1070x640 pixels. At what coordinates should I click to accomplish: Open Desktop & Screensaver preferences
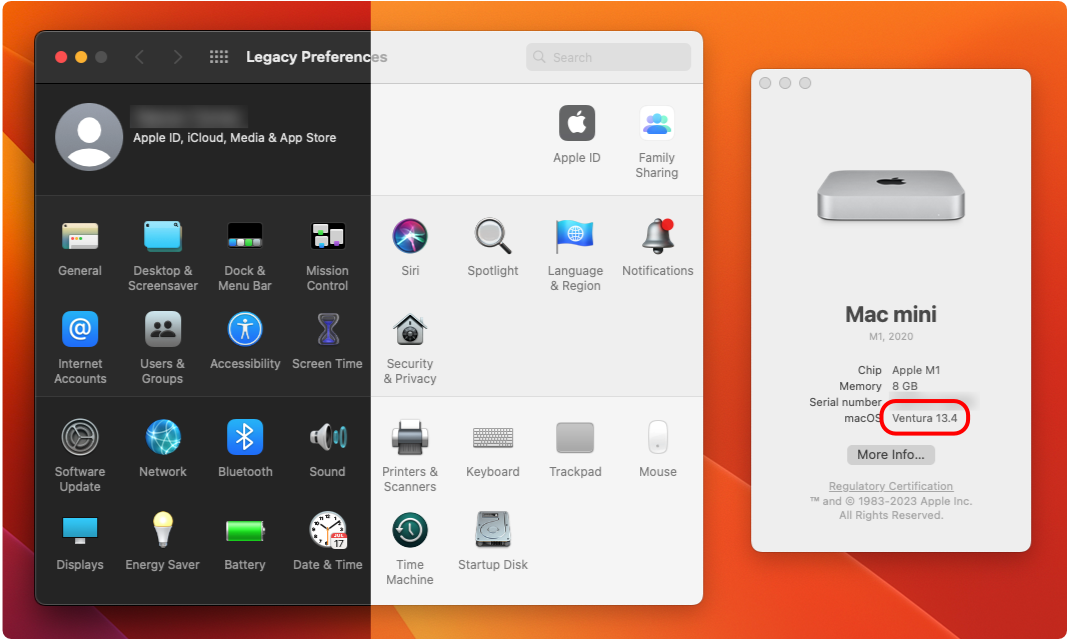[162, 237]
